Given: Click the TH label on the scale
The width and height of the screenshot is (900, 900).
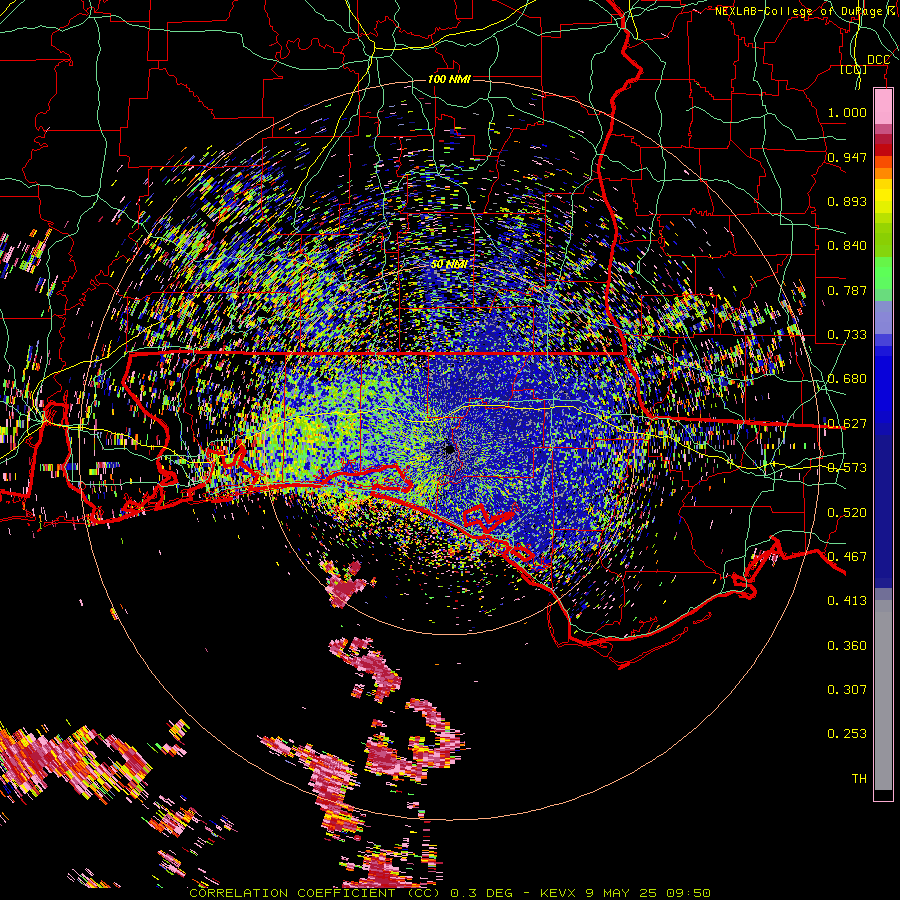Looking at the screenshot, I should coord(859,779).
